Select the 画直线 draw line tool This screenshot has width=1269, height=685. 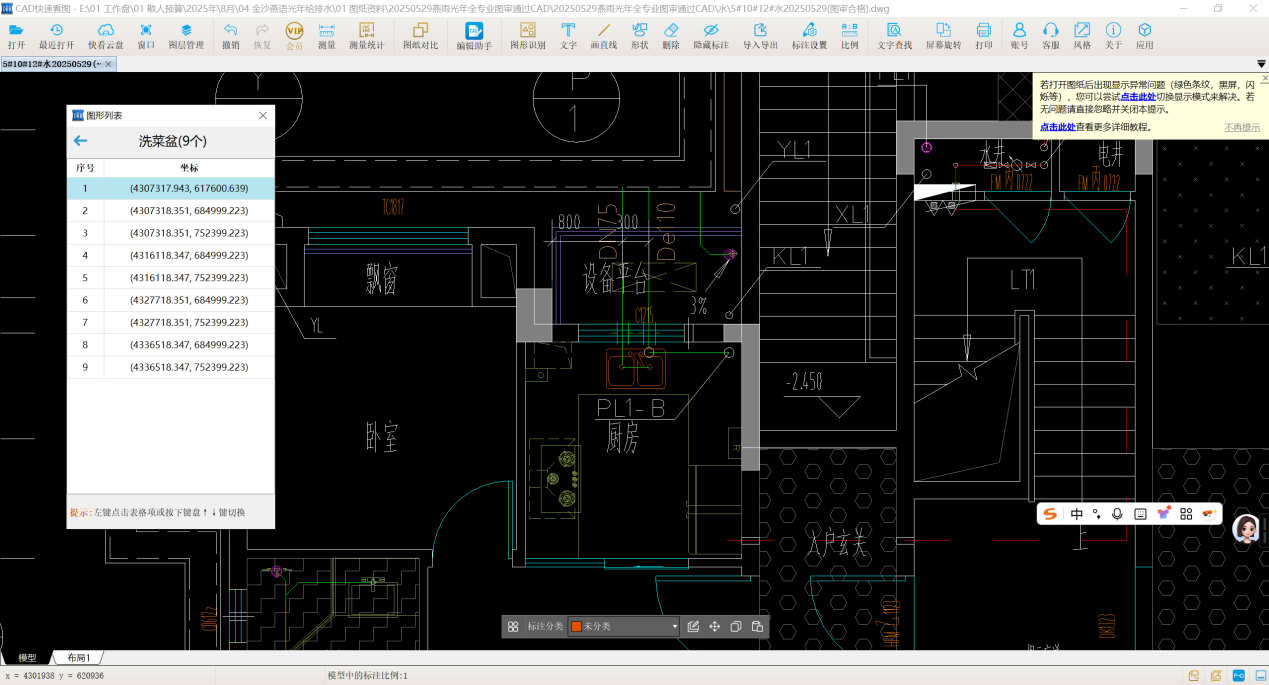point(603,36)
